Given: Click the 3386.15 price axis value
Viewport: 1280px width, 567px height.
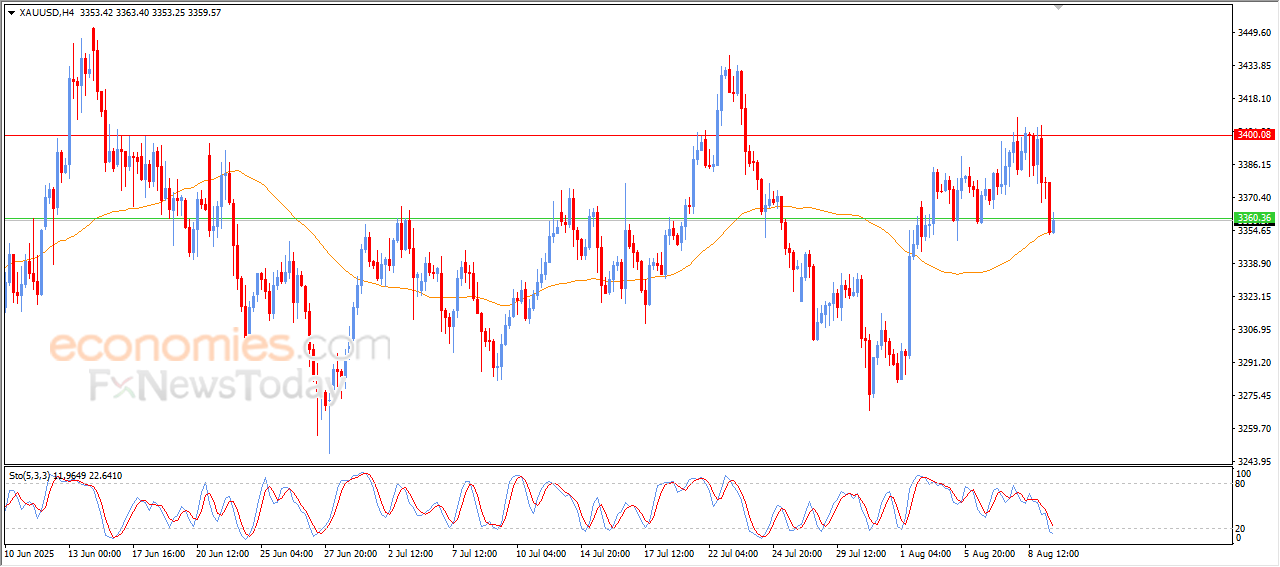Looking at the screenshot, I should (x=1253, y=165).
